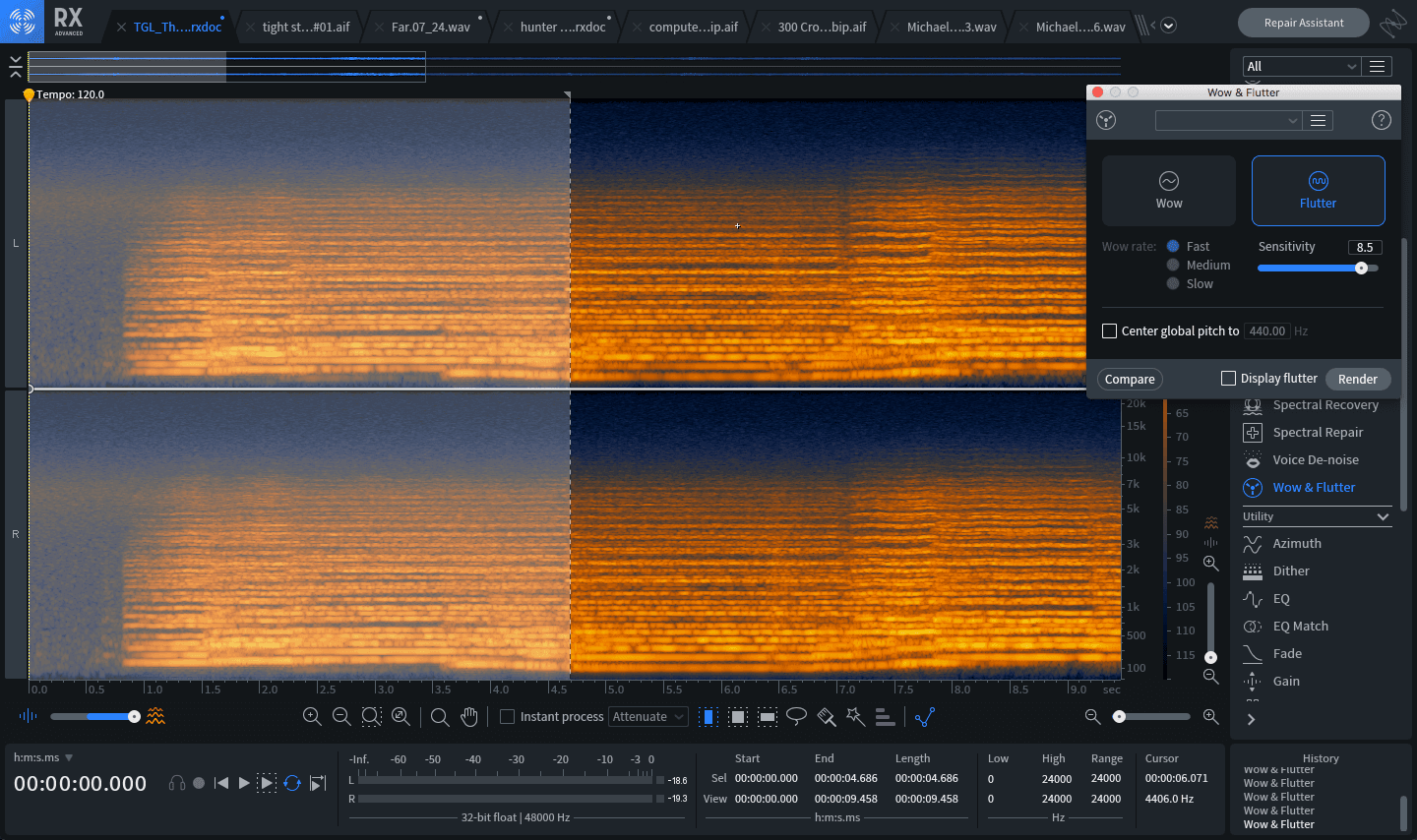Switch to the TGL_Th....rxdoc tab
The width and height of the screenshot is (1417, 840).
click(177, 27)
